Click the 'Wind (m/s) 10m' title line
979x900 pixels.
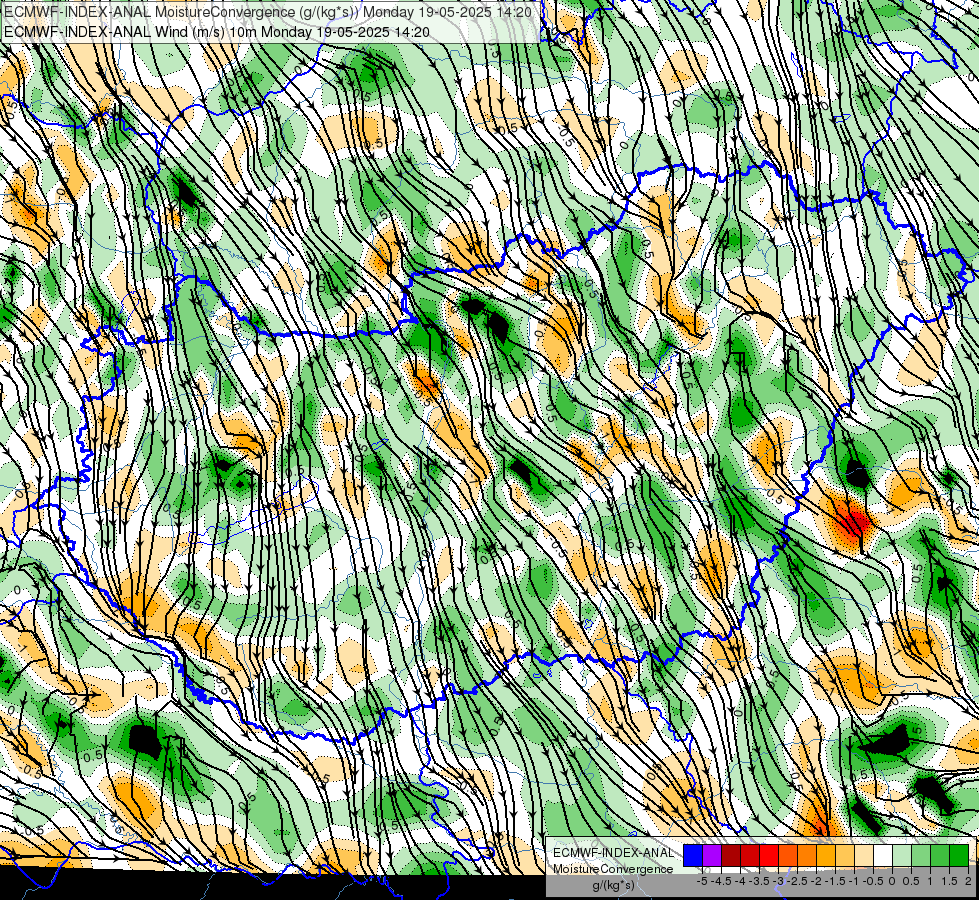tap(217, 31)
